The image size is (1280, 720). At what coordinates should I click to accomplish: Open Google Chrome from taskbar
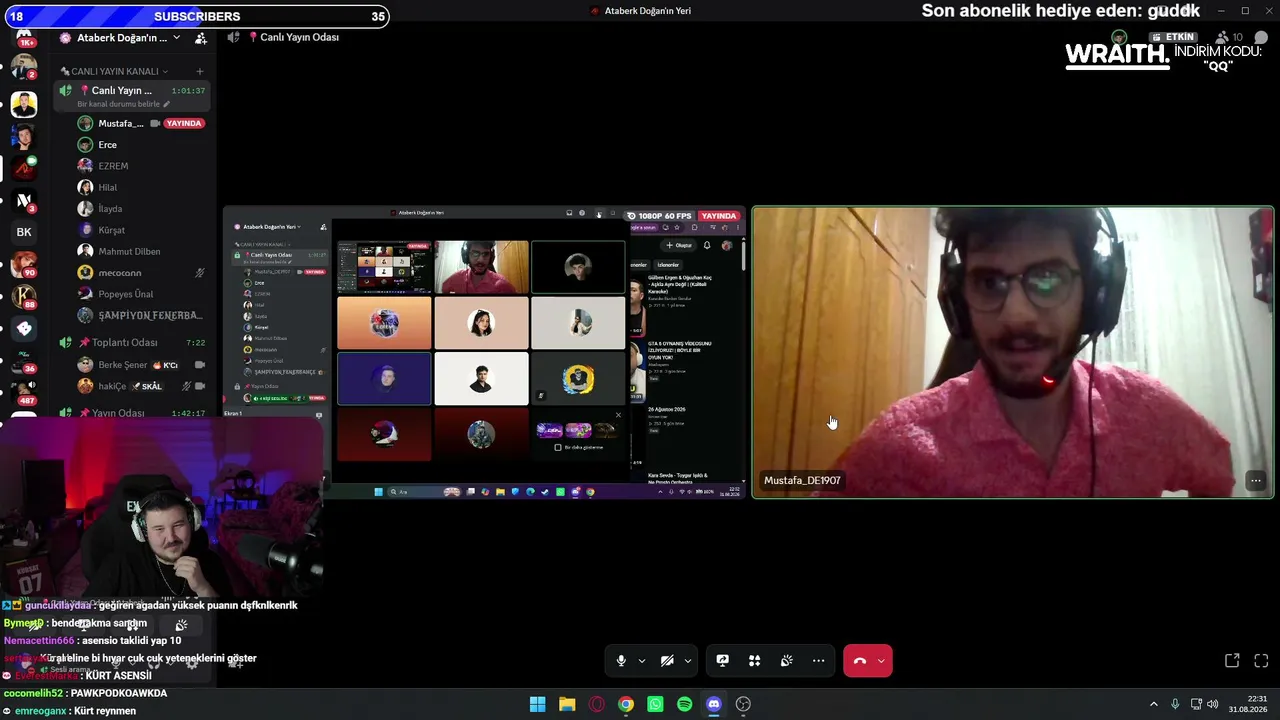click(626, 704)
